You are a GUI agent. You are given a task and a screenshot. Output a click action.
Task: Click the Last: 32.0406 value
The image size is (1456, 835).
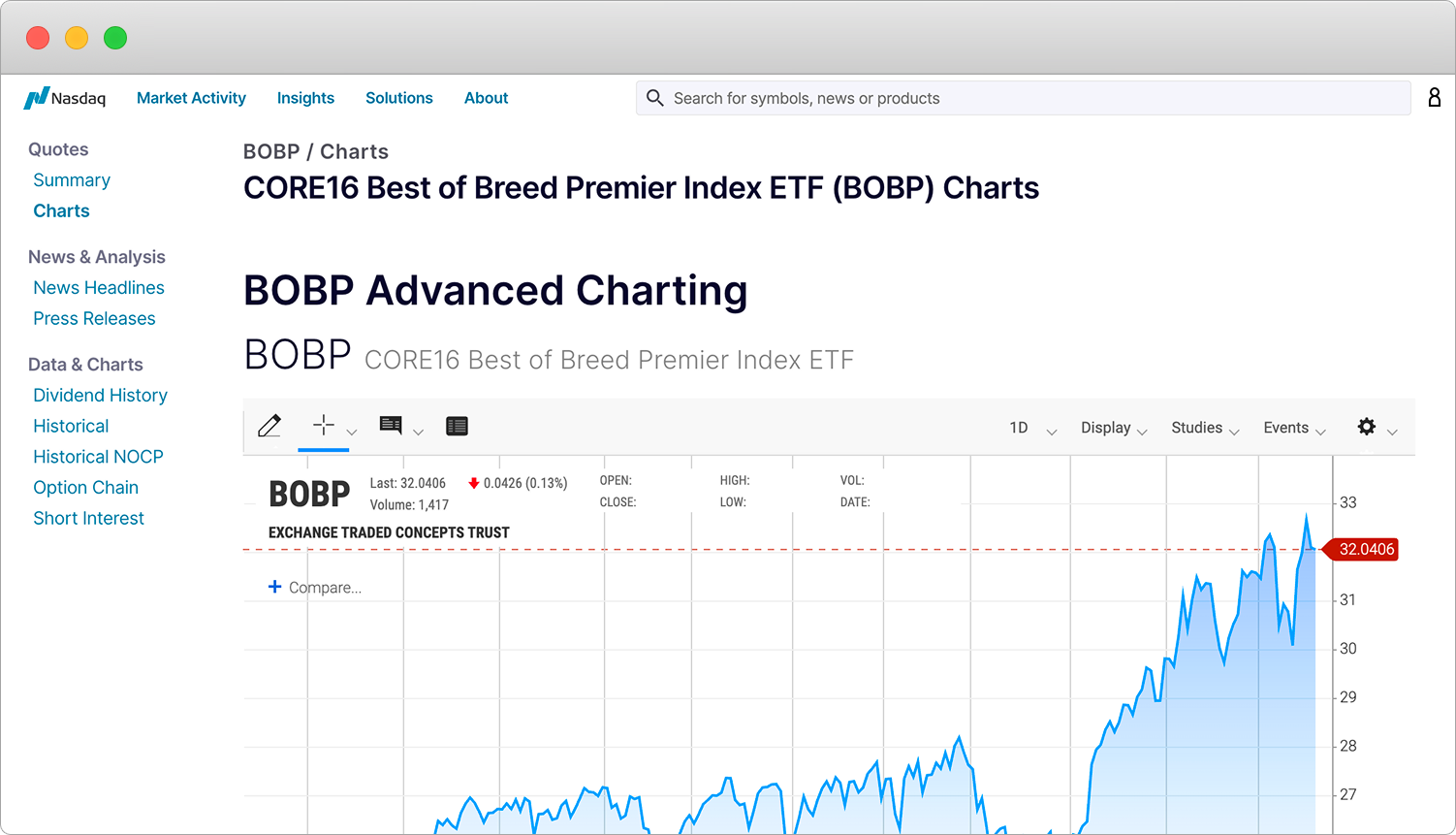408,483
